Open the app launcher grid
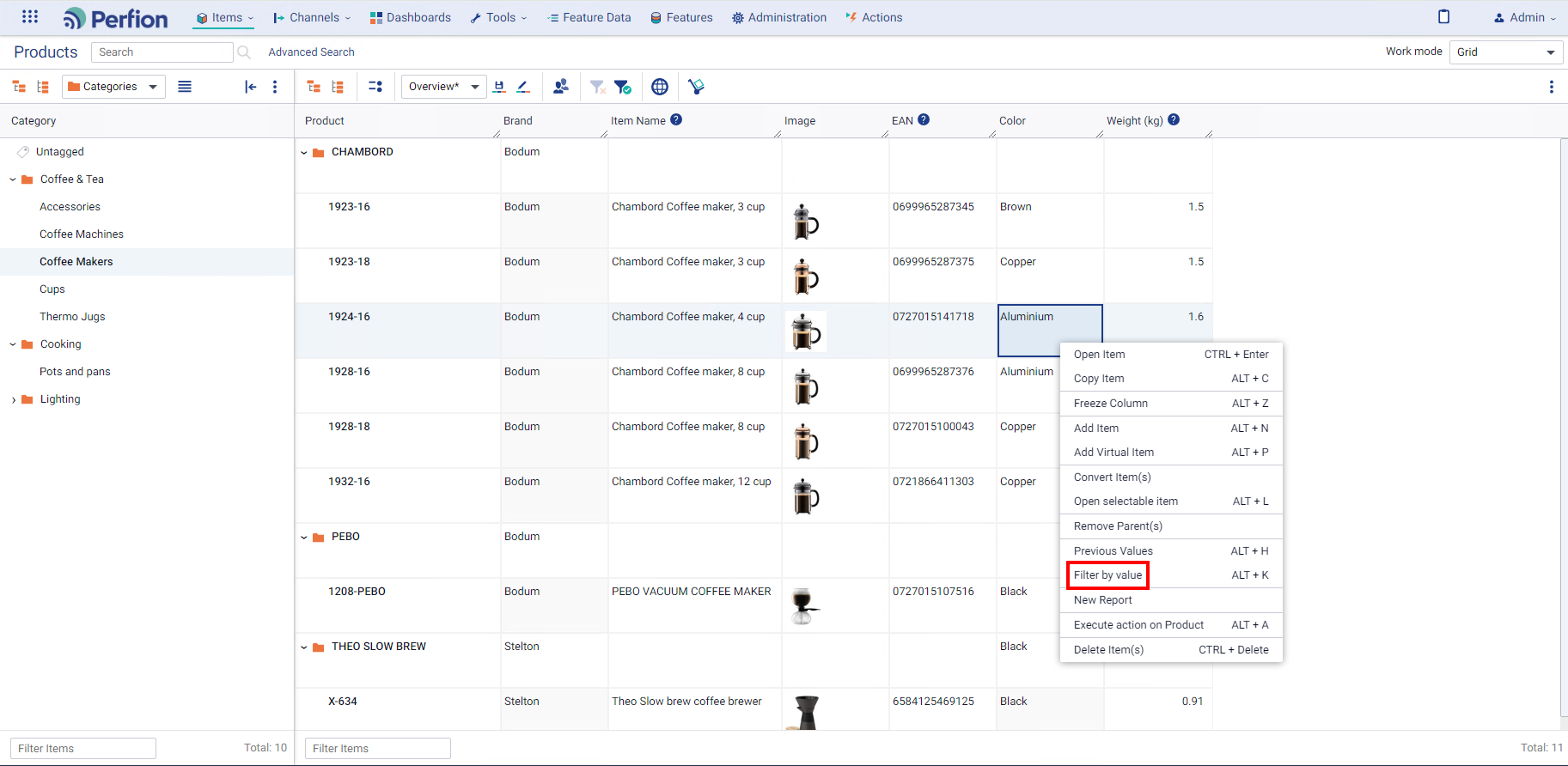The image size is (1568, 766). (x=30, y=17)
